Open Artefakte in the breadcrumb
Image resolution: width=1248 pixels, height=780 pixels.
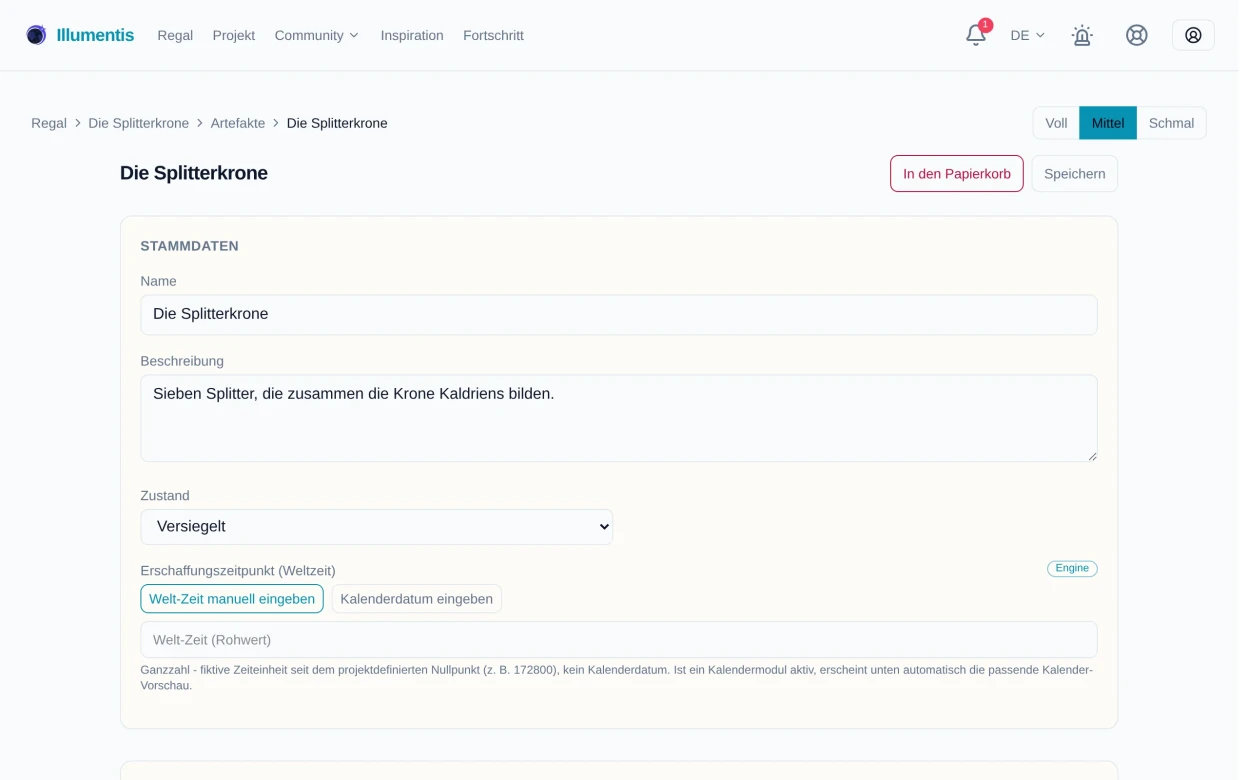(238, 123)
